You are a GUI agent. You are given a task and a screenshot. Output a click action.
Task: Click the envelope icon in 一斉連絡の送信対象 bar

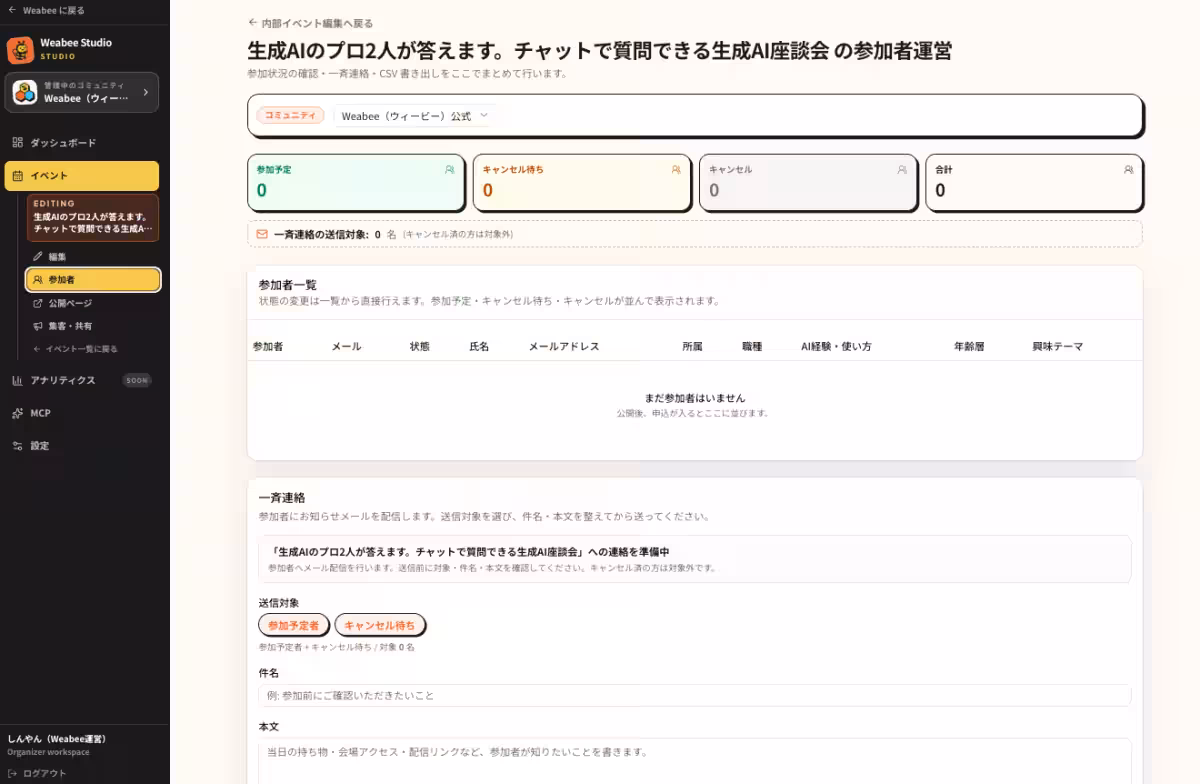click(262, 234)
